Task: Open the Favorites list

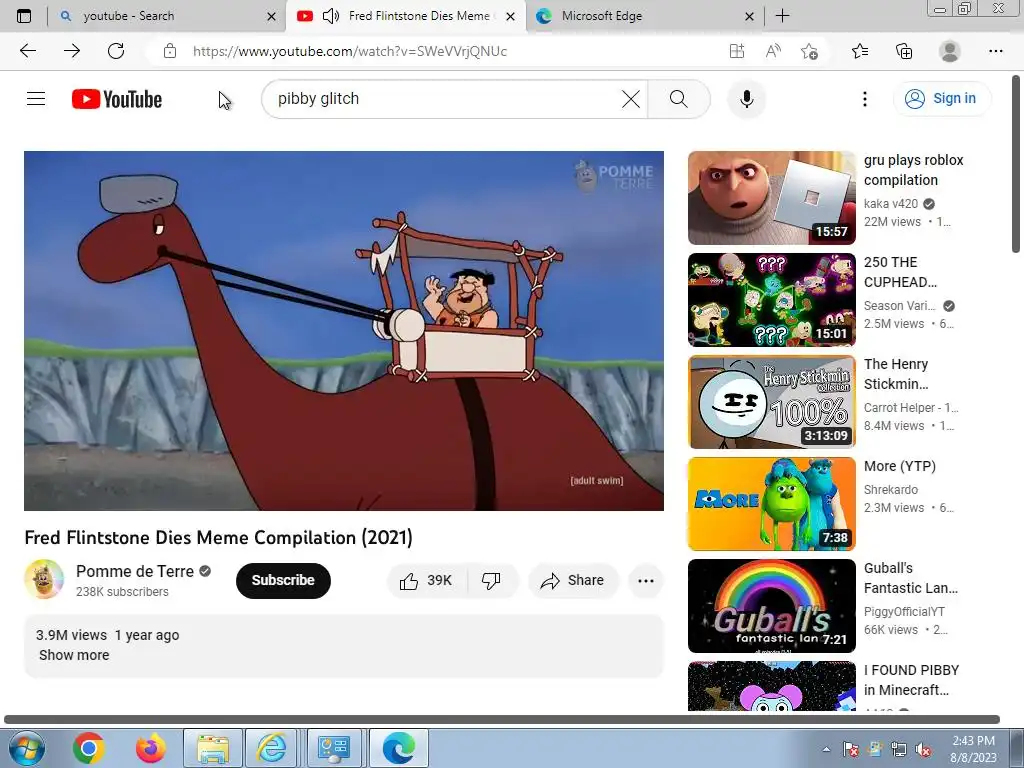Action: (x=860, y=51)
